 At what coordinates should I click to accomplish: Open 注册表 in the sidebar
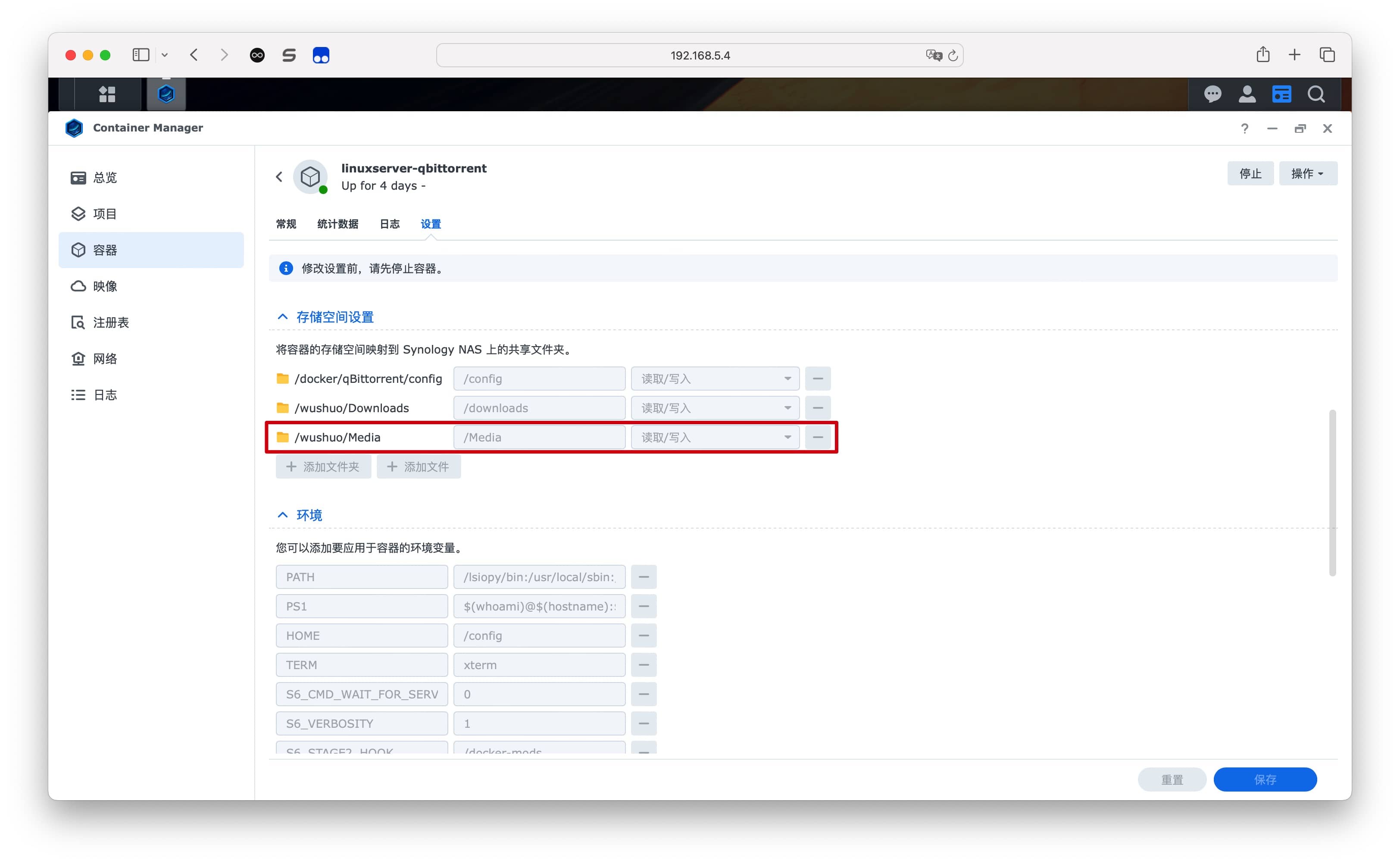(x=151, y=322)
